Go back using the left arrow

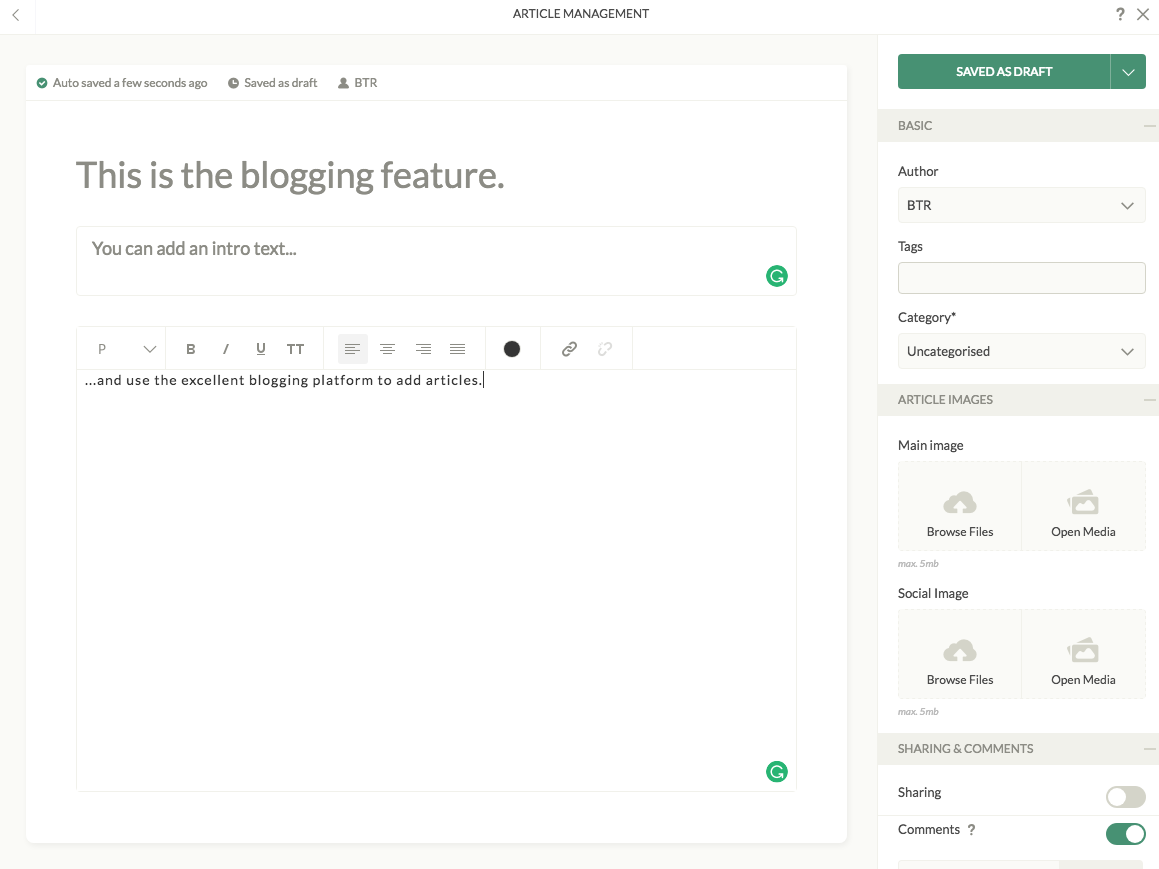point(16,15)
